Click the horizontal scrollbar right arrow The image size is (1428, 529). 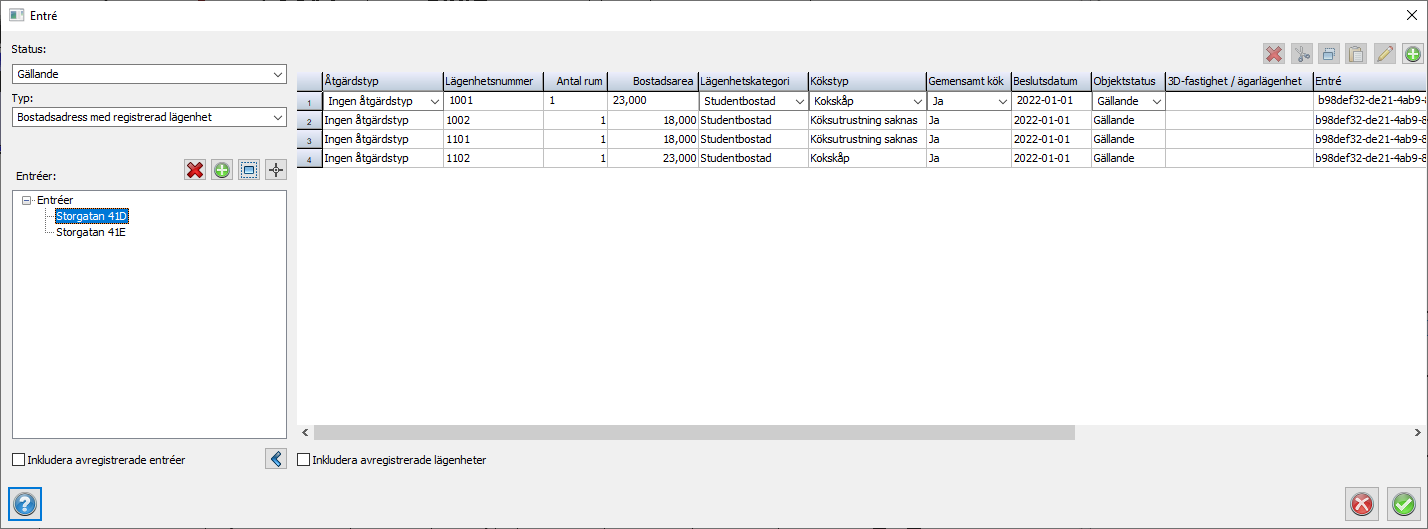[1417, 432]
